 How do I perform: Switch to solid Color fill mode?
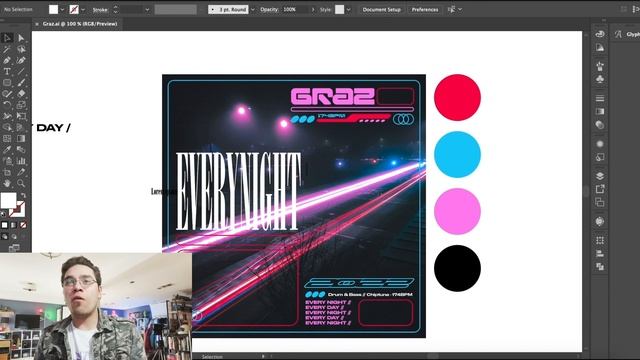pyautogui.click(x=4, y=225)
